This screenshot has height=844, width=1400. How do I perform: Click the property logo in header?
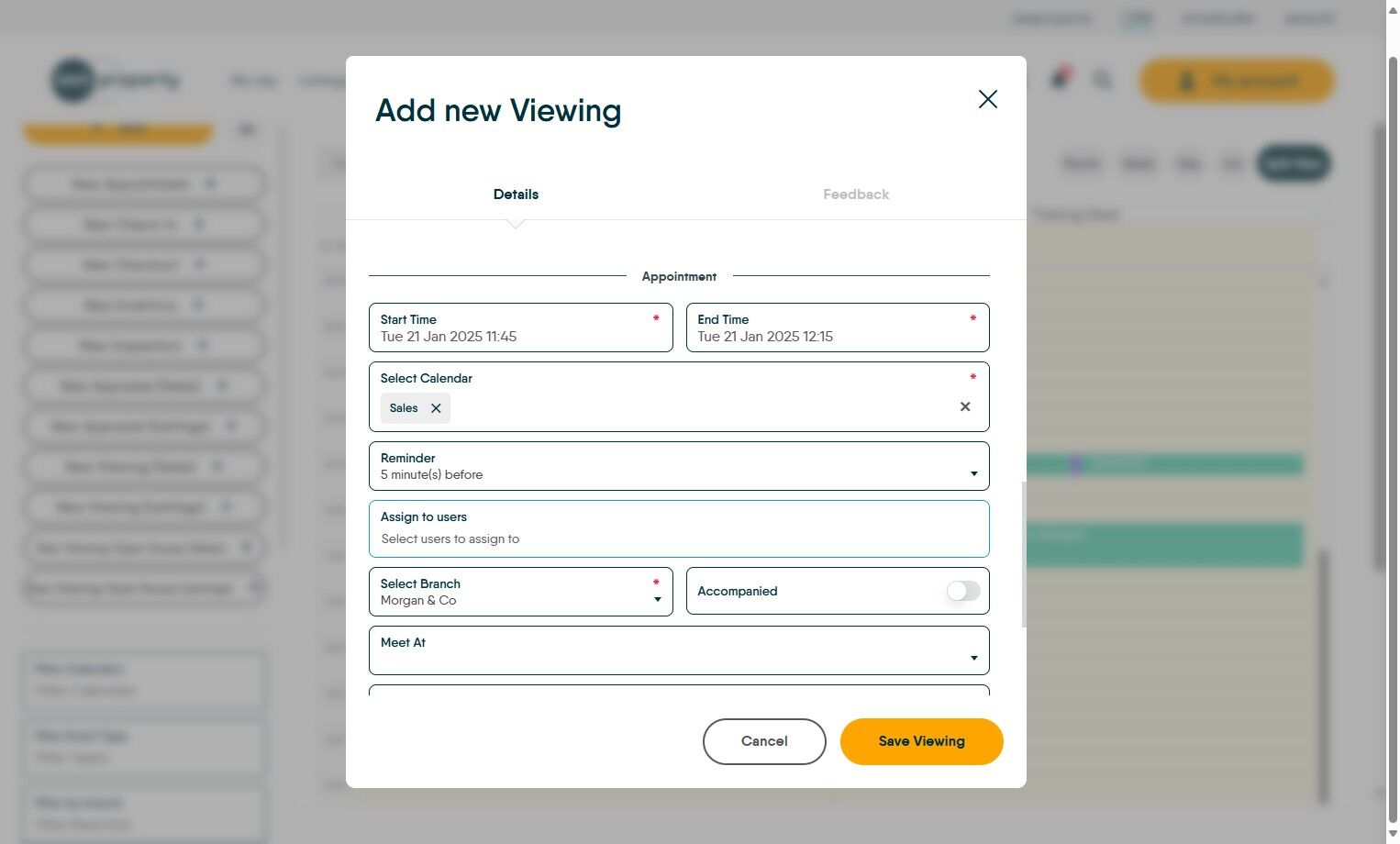[116, 81]
